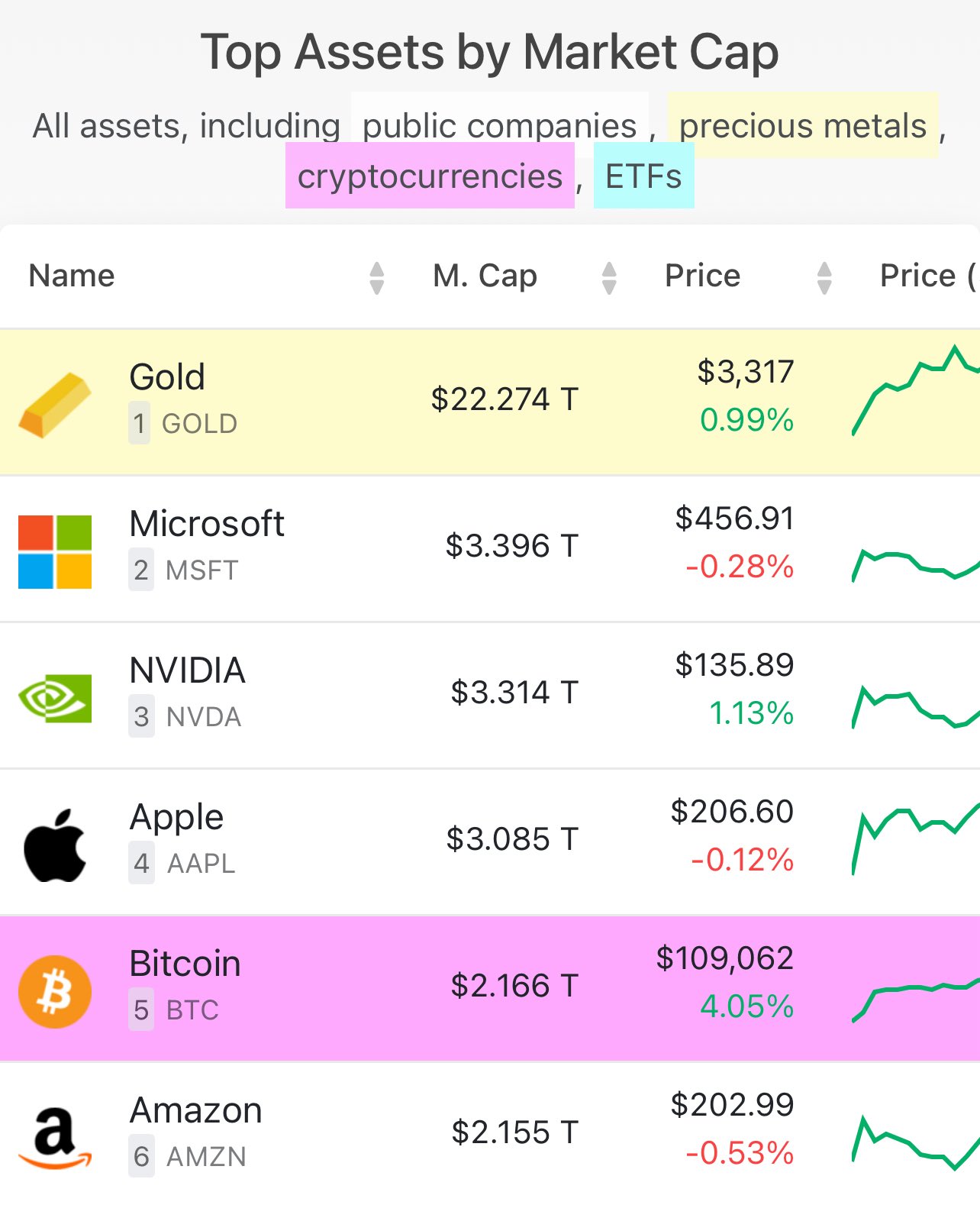Image resolution: width=980 pixels, height=1205 pixels.
Task: Sort by Price using the arrows
Action: click(824, 277)
